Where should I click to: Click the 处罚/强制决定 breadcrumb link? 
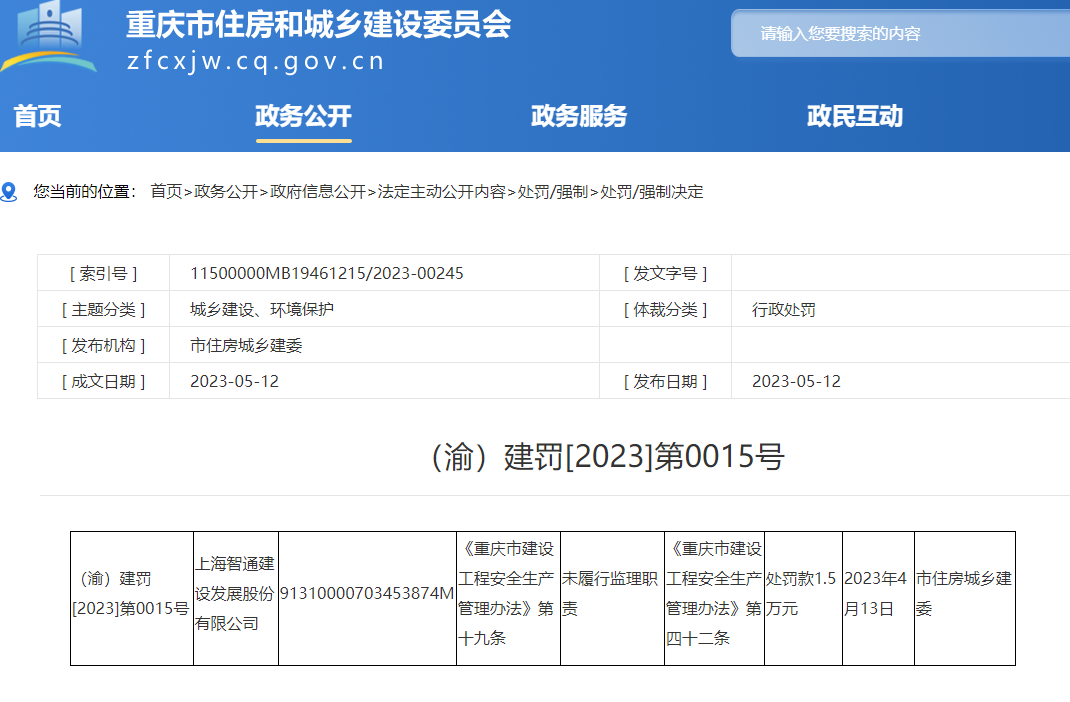(x=651, y=192)
